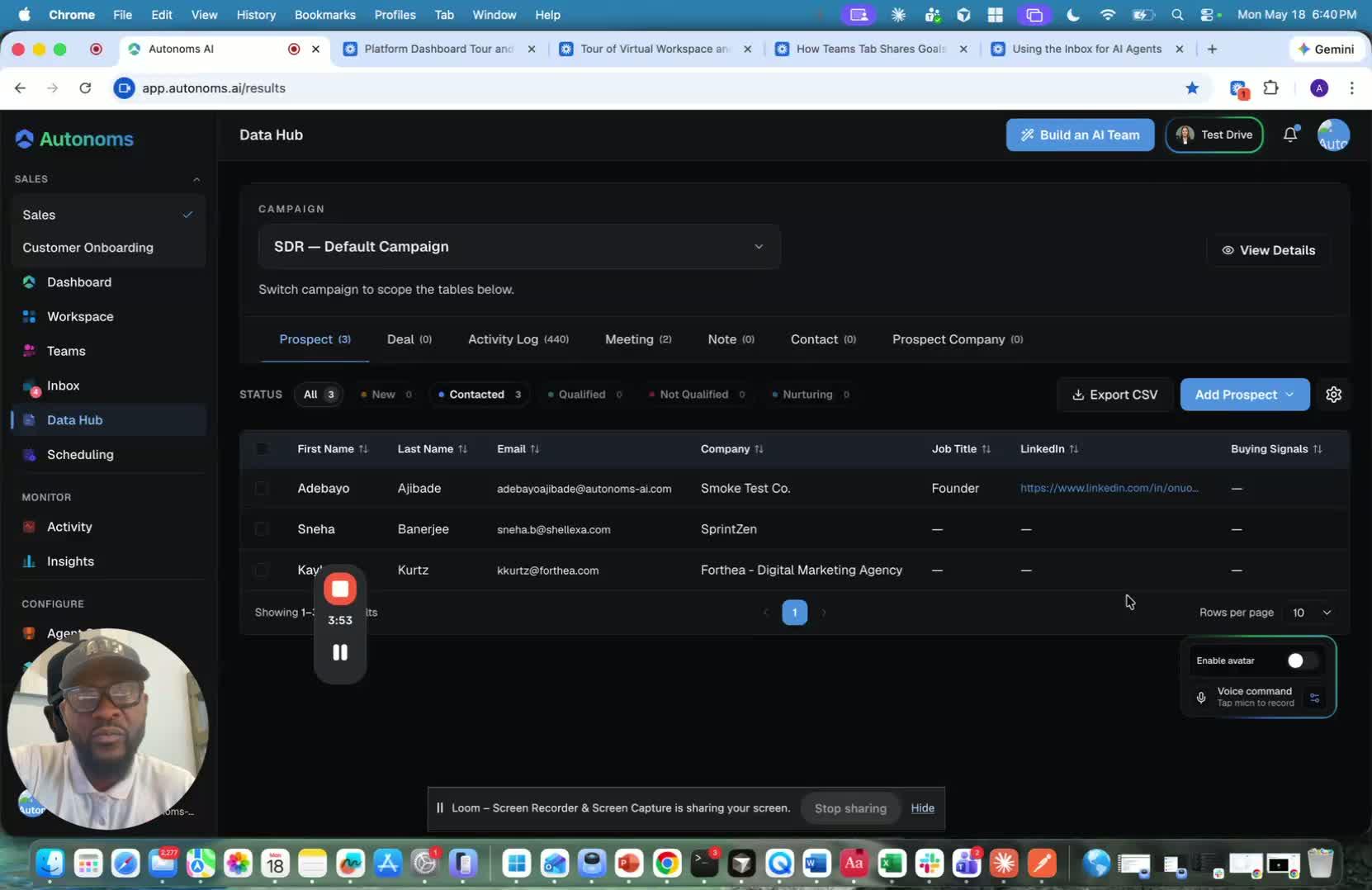
Task: Open macOS Spotlight search
Action: 1177,15
